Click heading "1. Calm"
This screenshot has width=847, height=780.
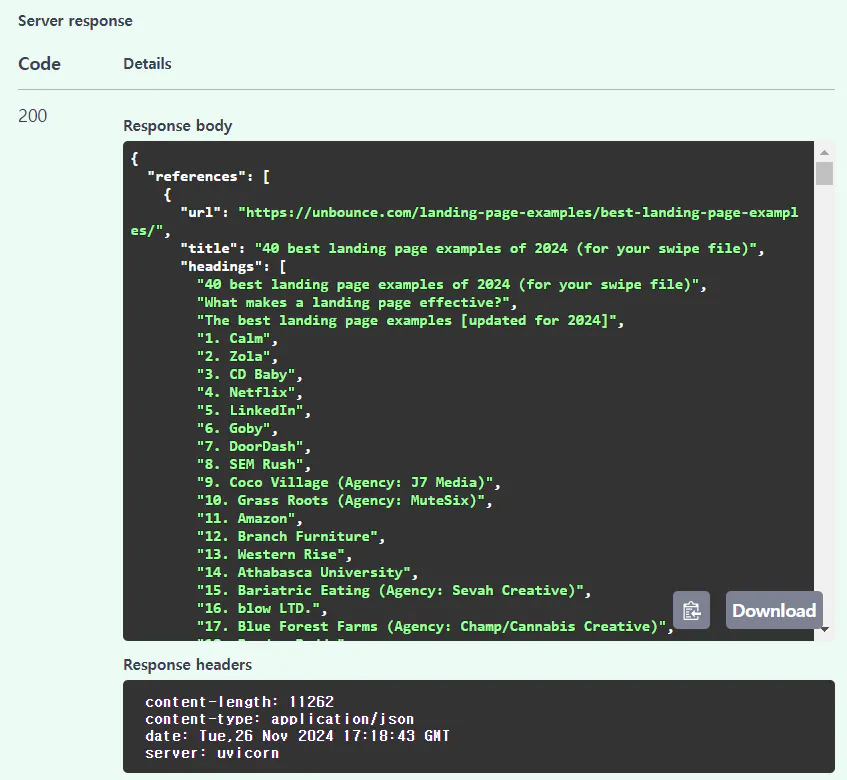237,339
